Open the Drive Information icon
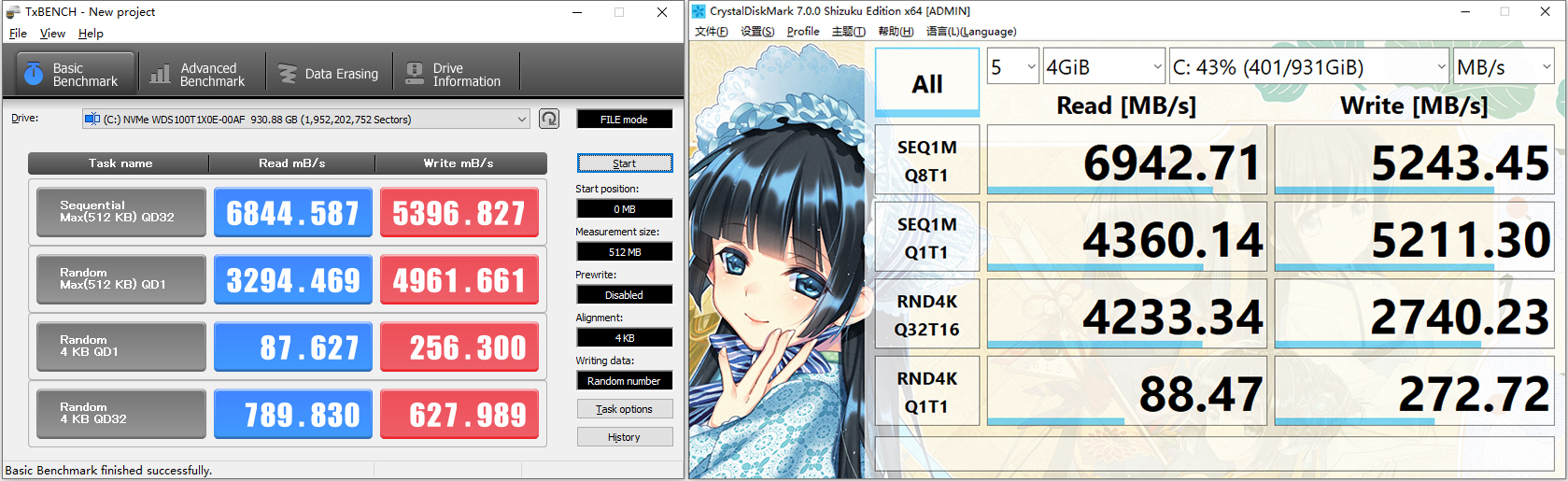 tap(415, 74)
